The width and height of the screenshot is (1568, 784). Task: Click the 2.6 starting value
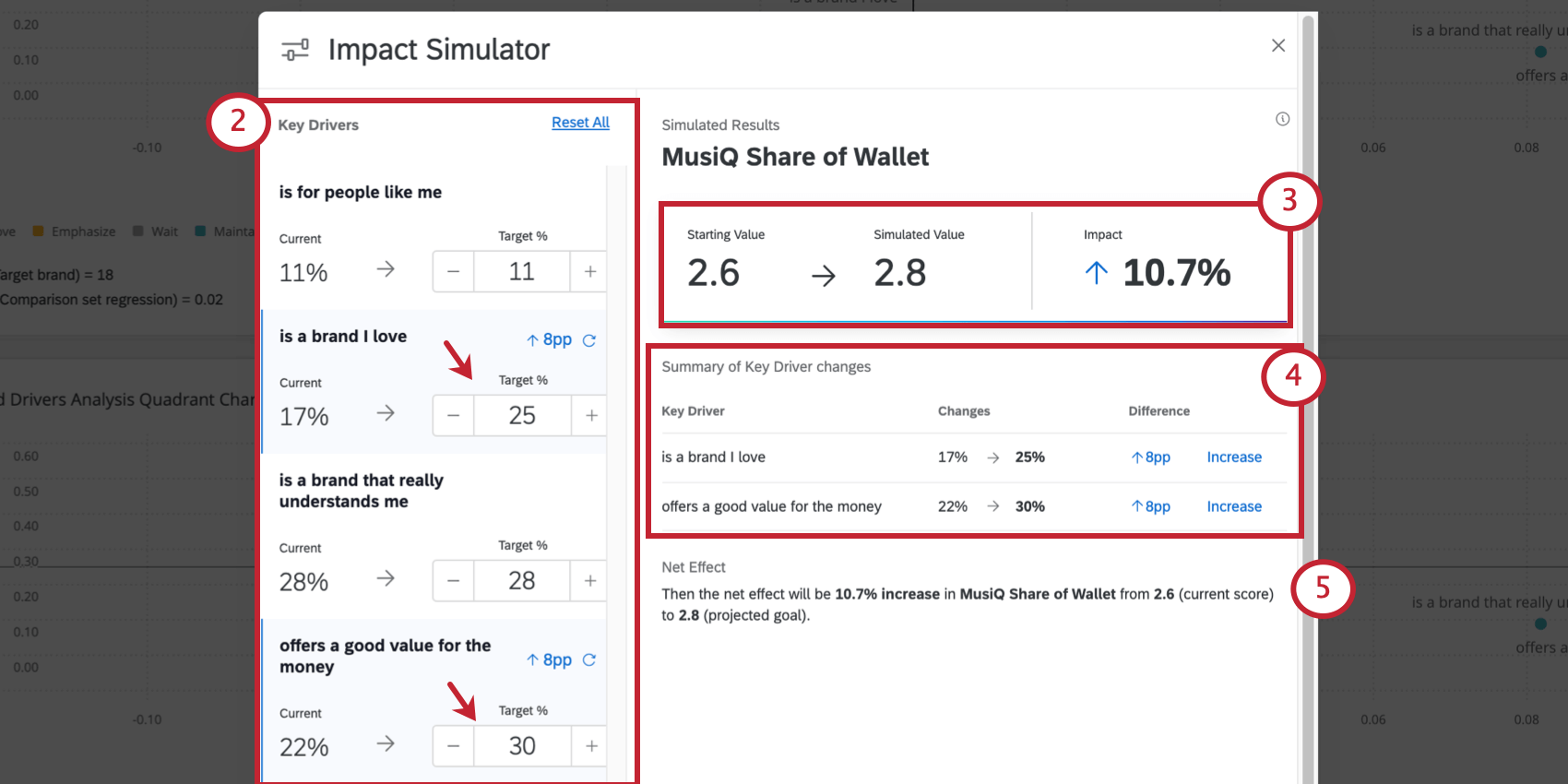tap(713, 273)
